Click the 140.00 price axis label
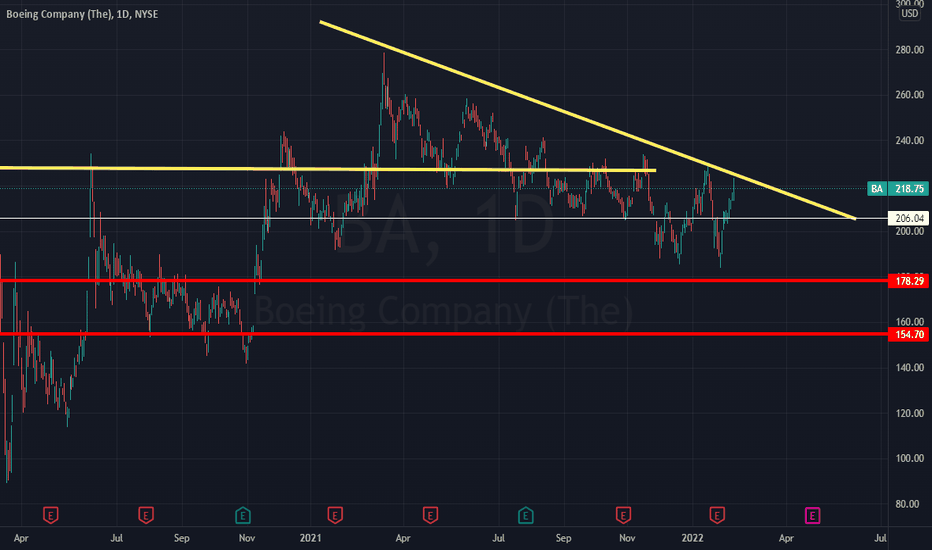 [x=909, y=367]
